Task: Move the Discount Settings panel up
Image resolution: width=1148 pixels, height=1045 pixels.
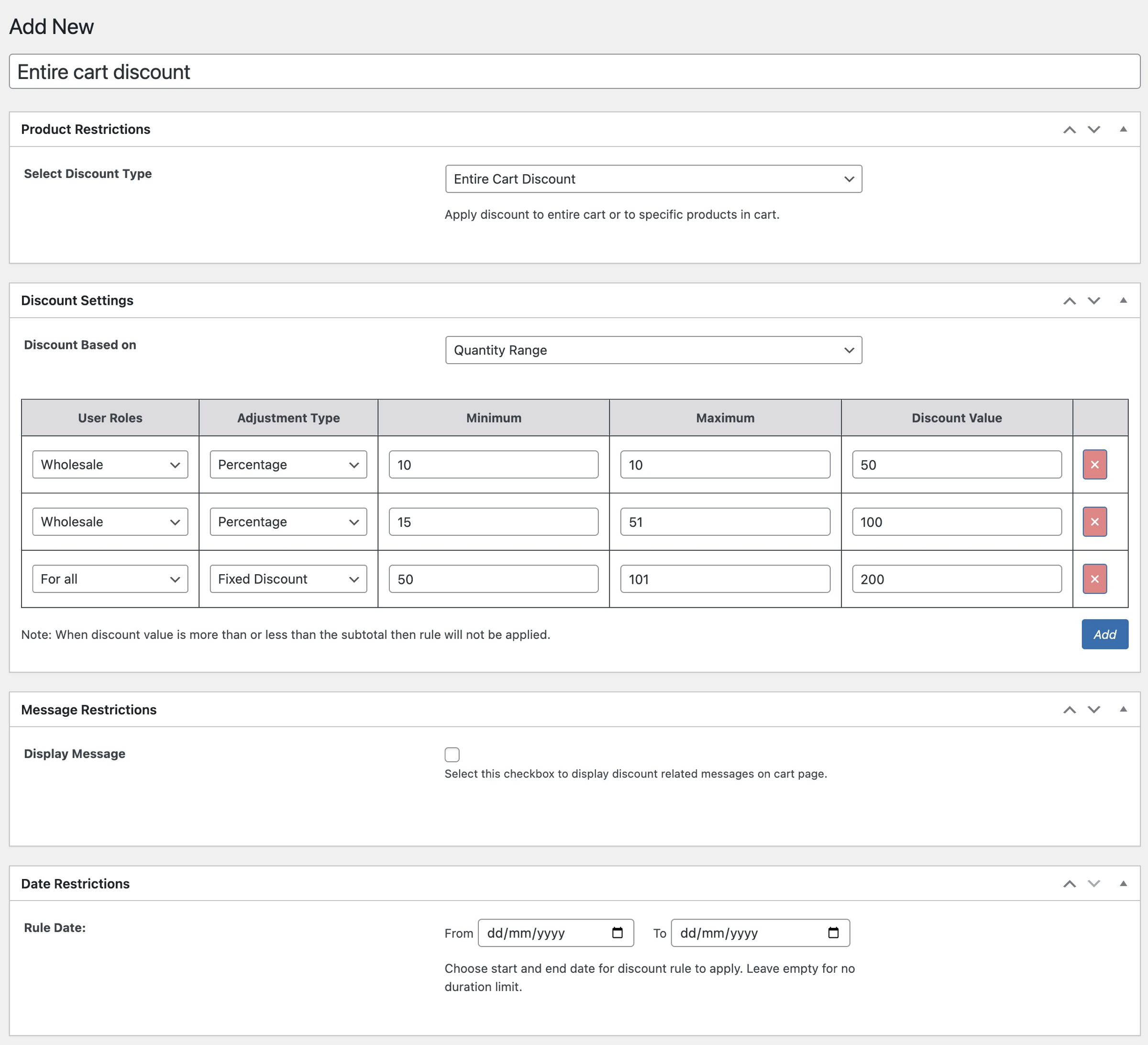Action: click(1070, 300)
